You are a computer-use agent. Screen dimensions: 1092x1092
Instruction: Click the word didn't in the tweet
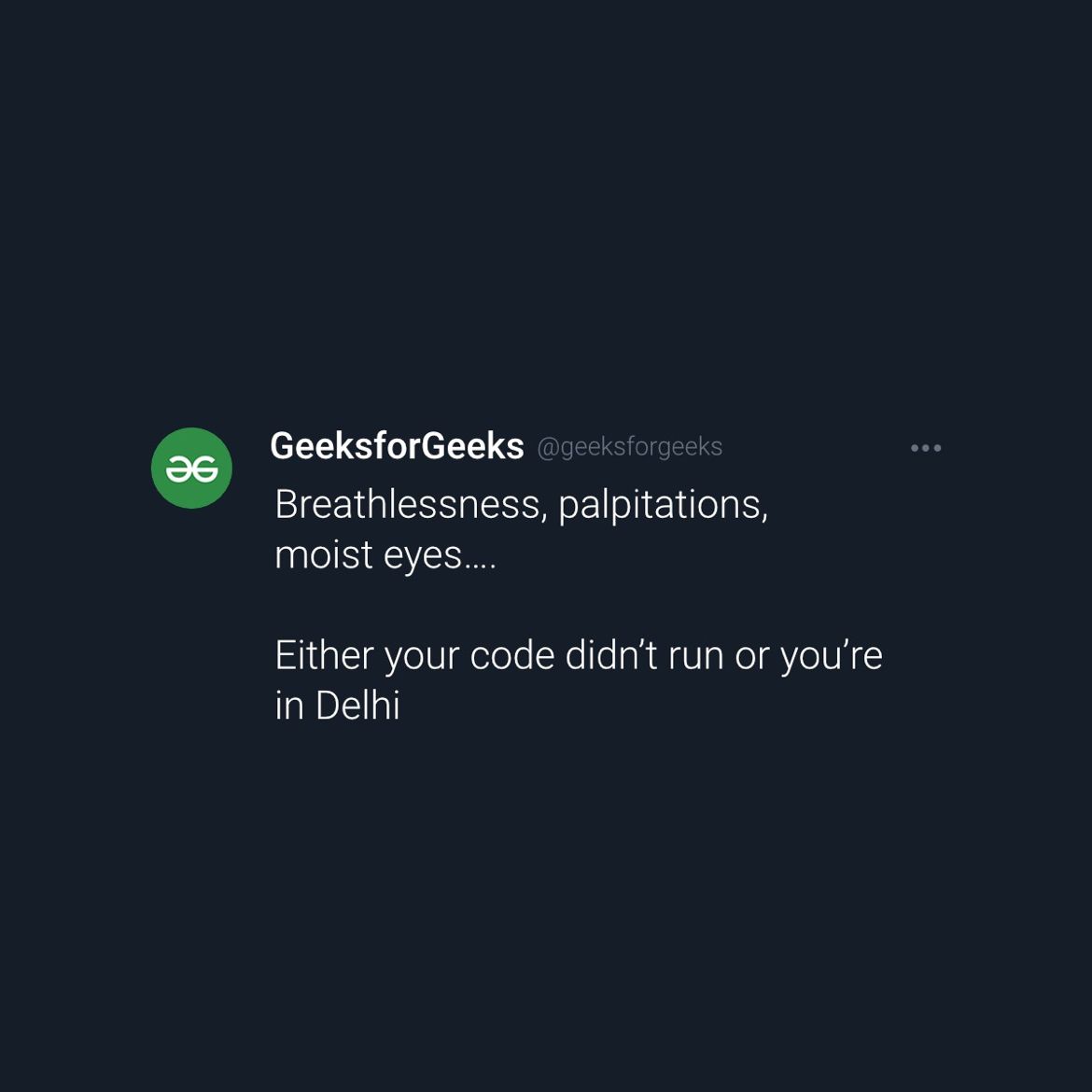[x=610, y=655]
